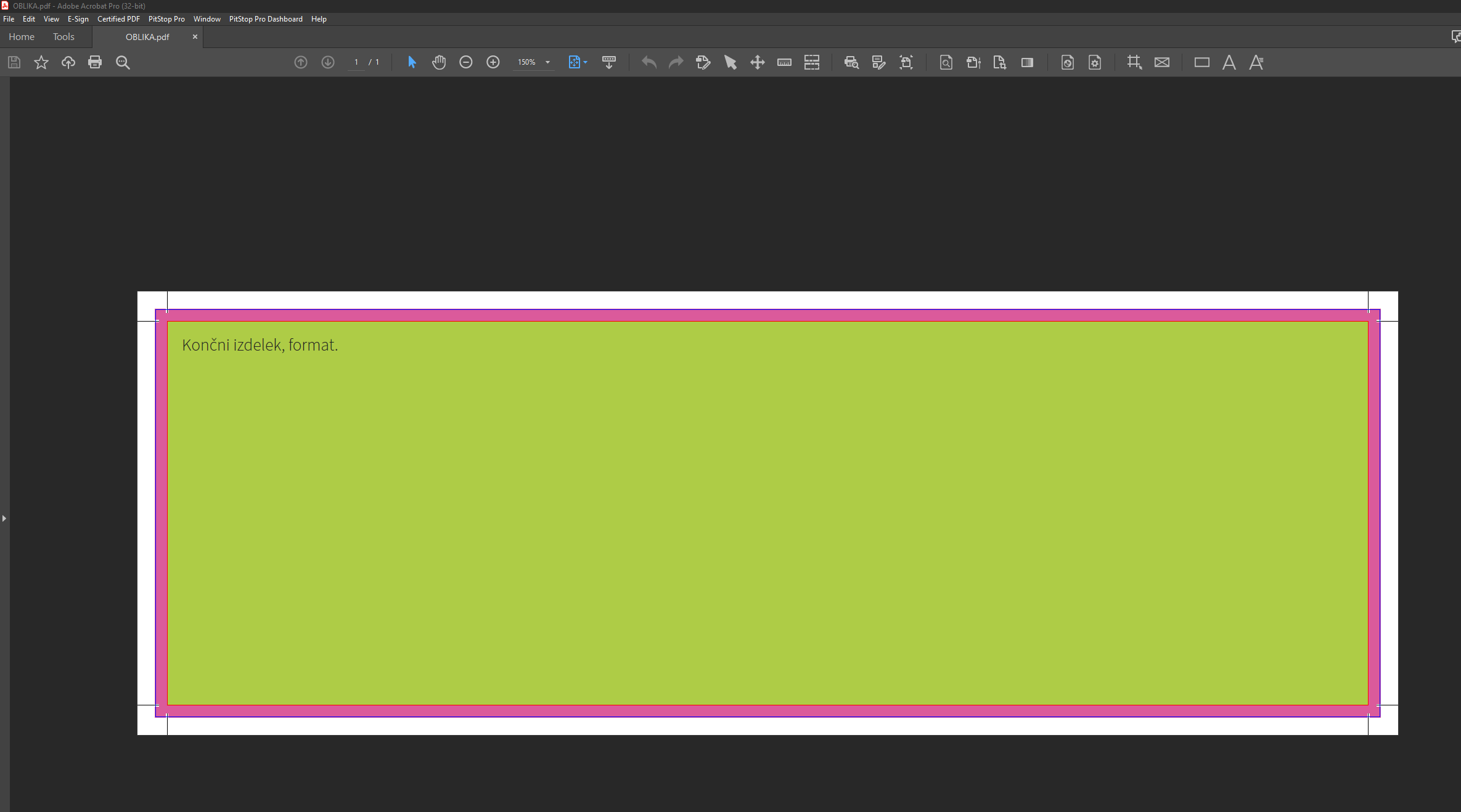Click the chat icon at top right

(x=1455, y=37)
